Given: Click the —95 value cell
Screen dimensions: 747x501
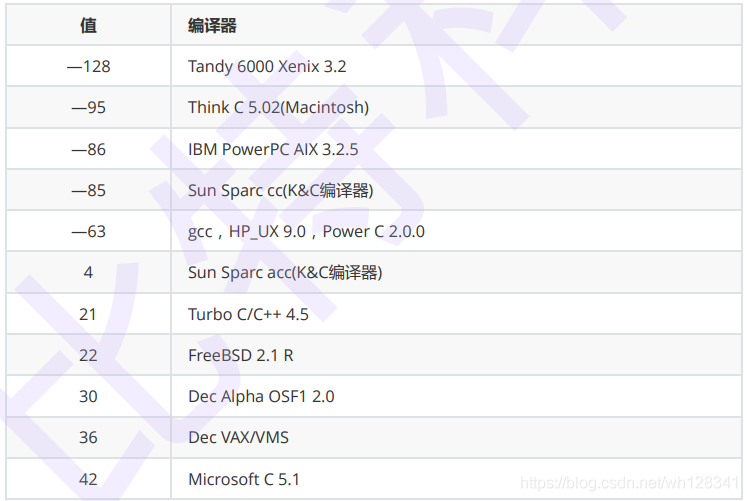Looking at the screenshot, I should tap(88, 108).
